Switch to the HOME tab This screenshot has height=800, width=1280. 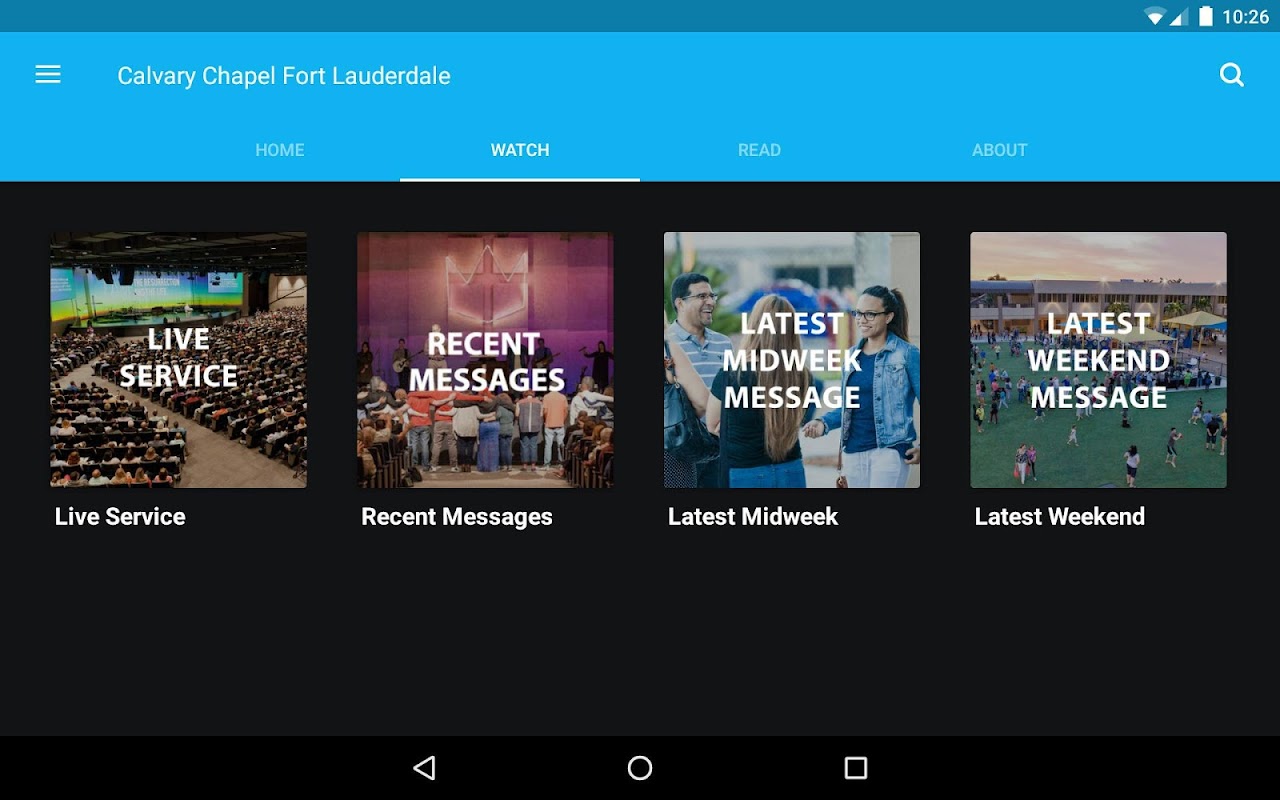click(x=280, y=150)
